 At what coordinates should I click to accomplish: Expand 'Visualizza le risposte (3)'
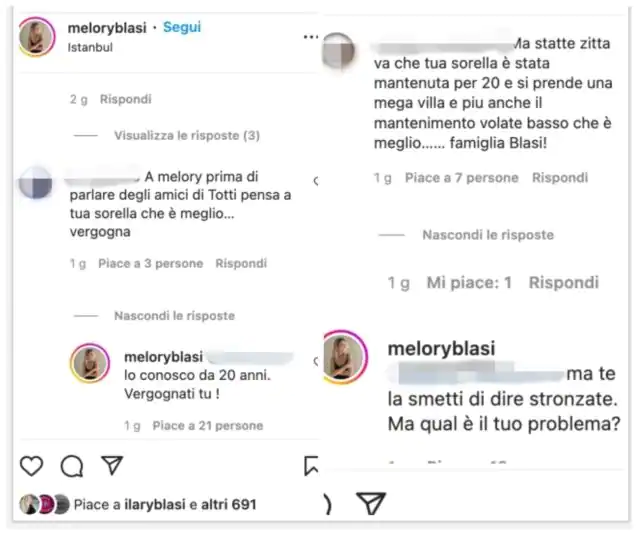pyautogui.click(x=187, y=135)
